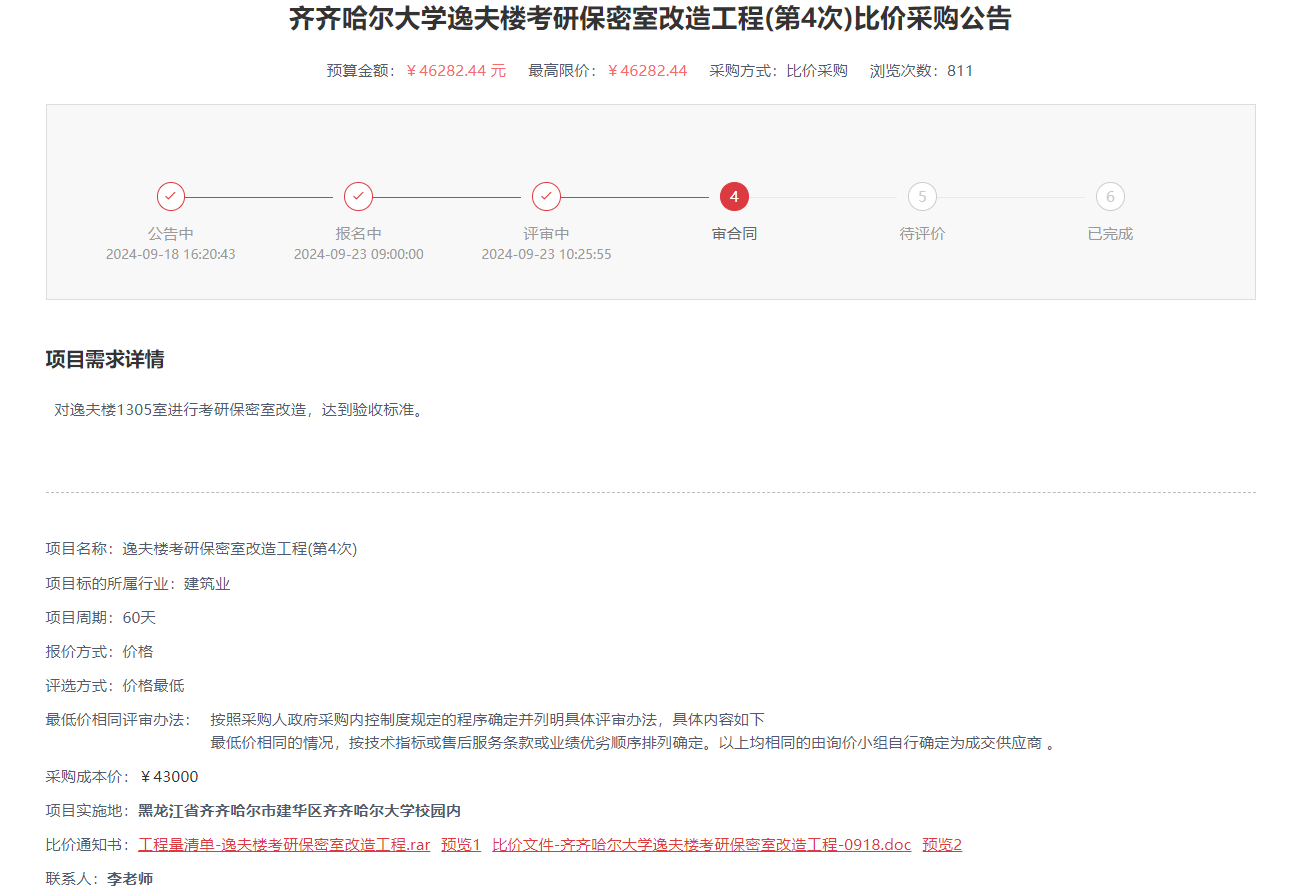This screenshot has width=1301, height=894.
Task: Click the 公告中 step checkmark circle
Action: pos(171,197)
